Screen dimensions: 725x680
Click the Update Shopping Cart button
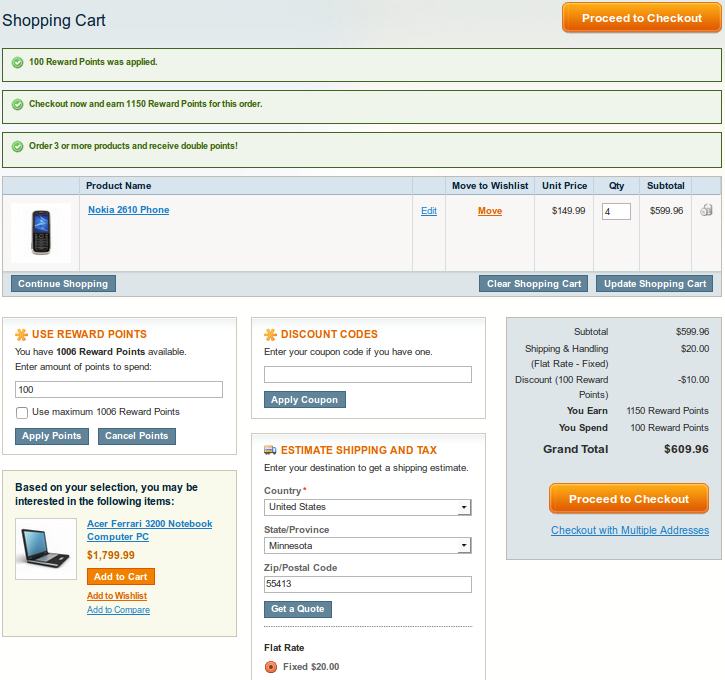(x=654, y=284)
